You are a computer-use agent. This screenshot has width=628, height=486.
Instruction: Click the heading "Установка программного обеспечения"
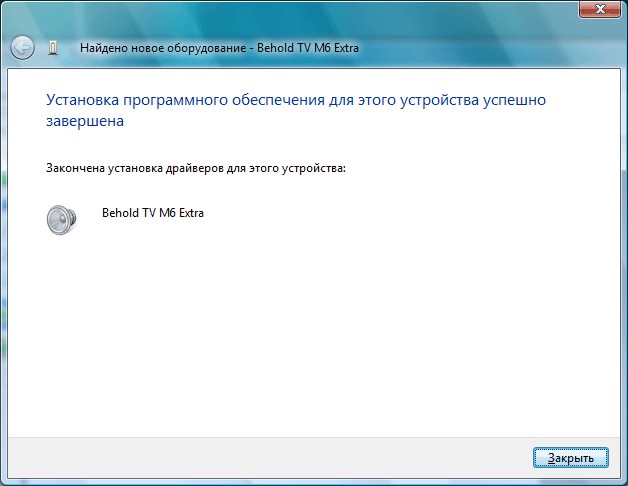pos(185,100)
